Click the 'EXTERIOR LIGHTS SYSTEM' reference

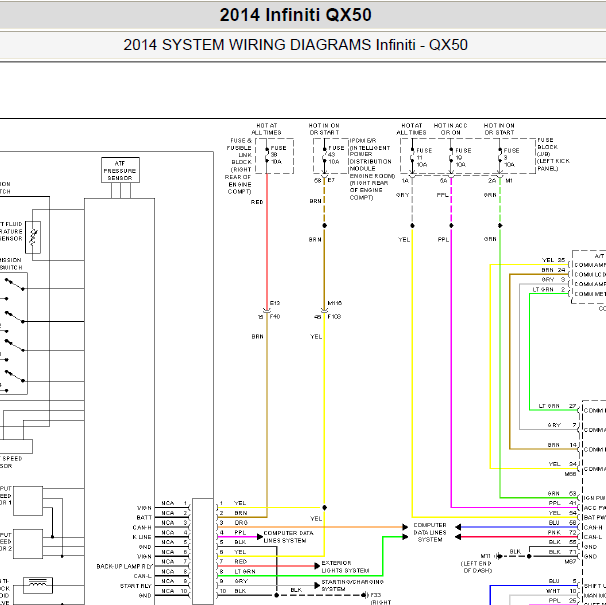click(x=345, y=567)
